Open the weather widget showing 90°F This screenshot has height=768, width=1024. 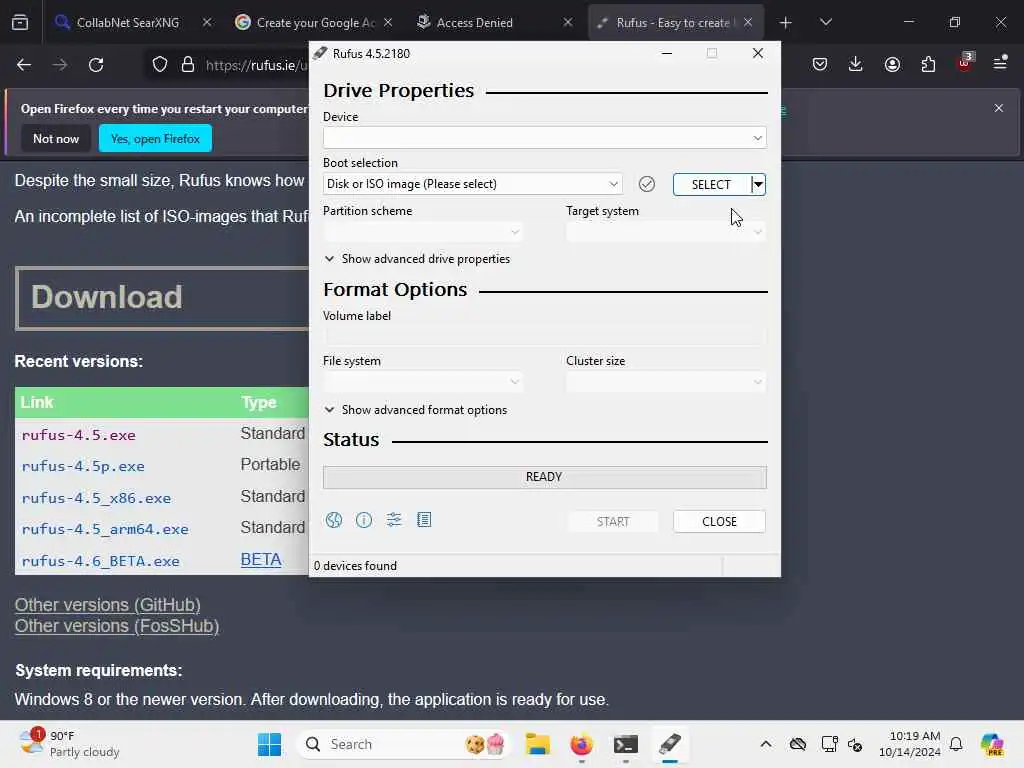coord(69,744)
